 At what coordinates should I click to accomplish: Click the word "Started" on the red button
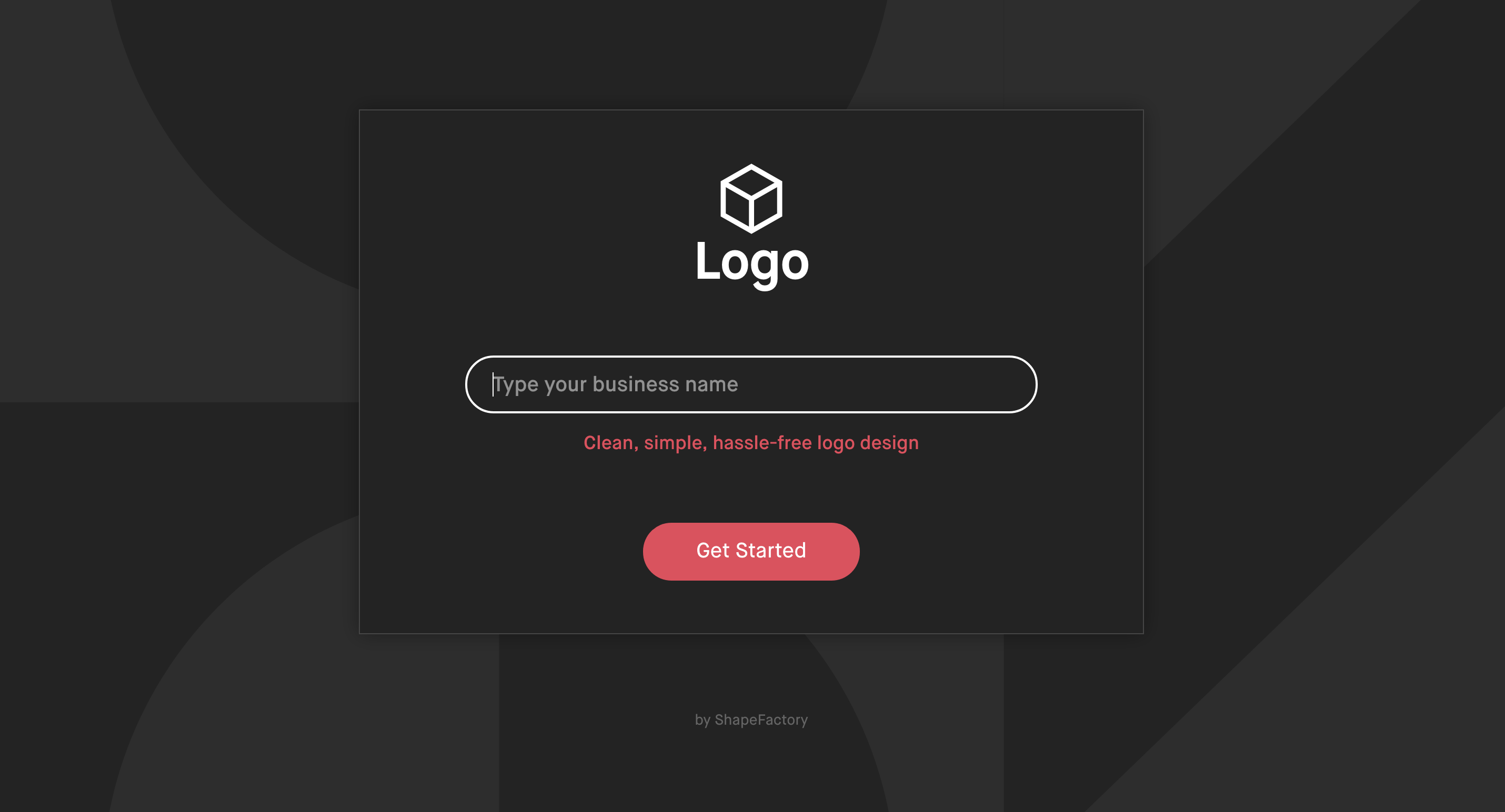(770, 551)
